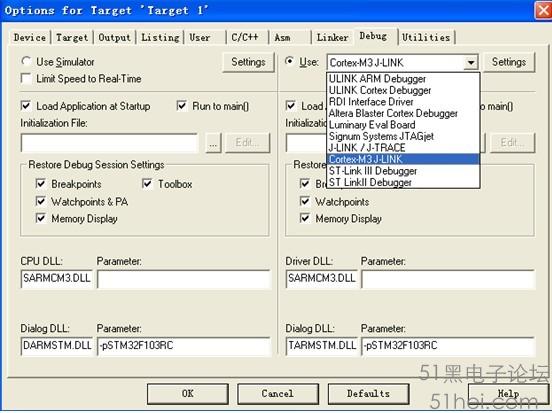This screenshot has height=413, width=552.
Task: Click the Defaults button
Action: click(x=368, y=394)
